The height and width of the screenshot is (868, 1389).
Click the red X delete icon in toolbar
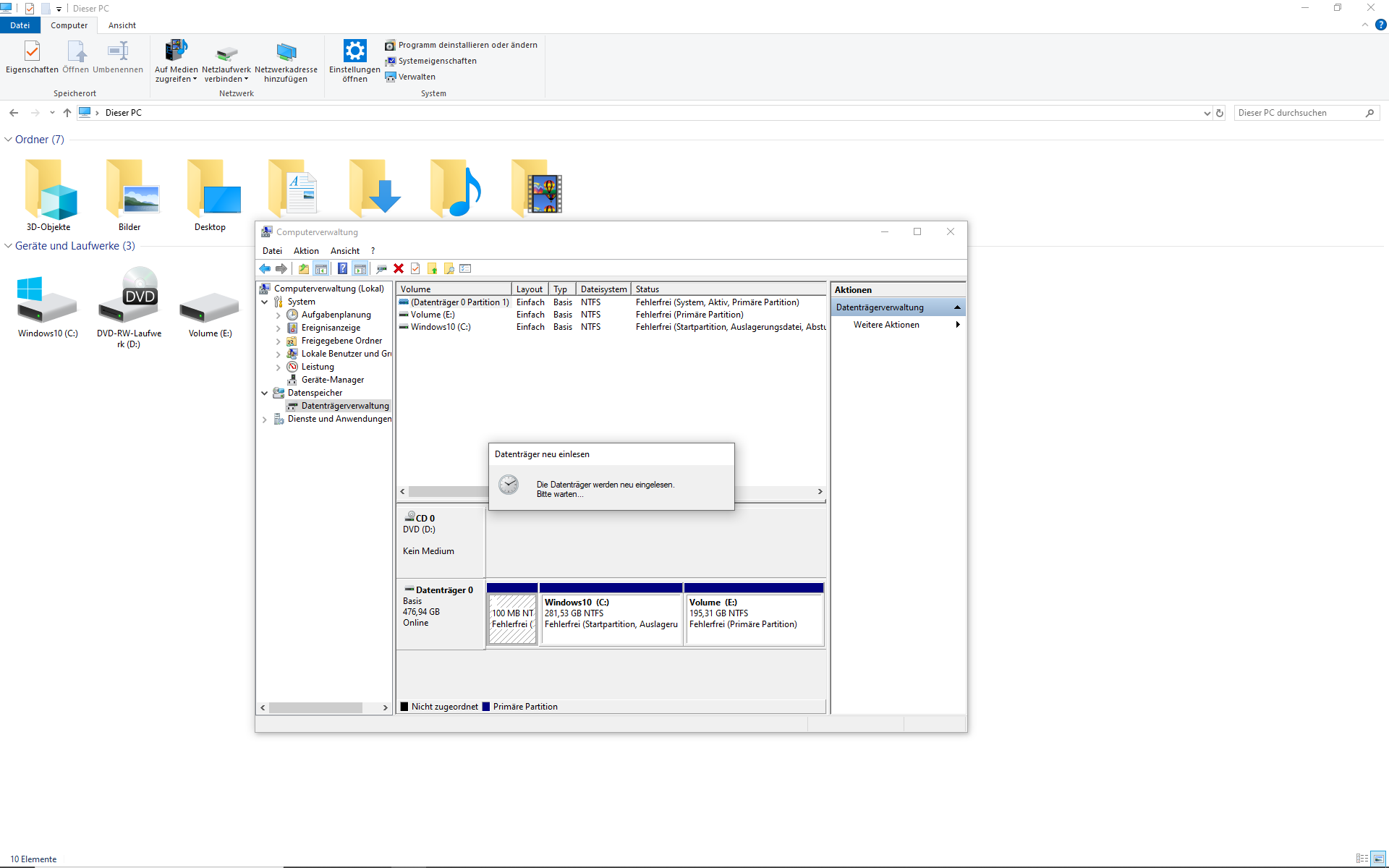pyautogui.click(x=398, y=269)
